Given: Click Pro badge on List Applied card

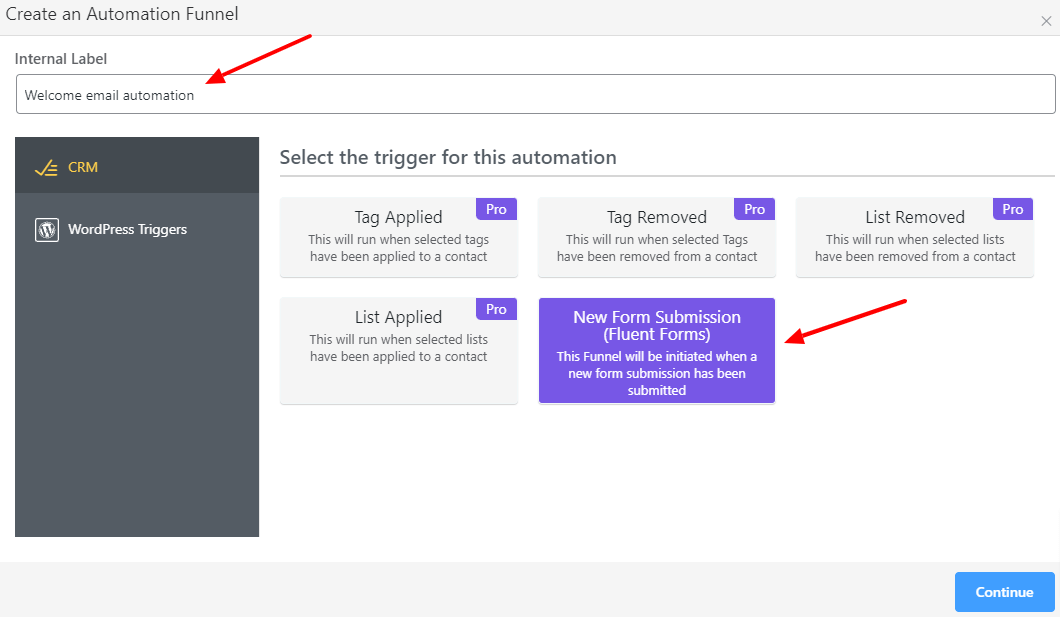Looking at the screenshot, I should (x=496, y=310).
